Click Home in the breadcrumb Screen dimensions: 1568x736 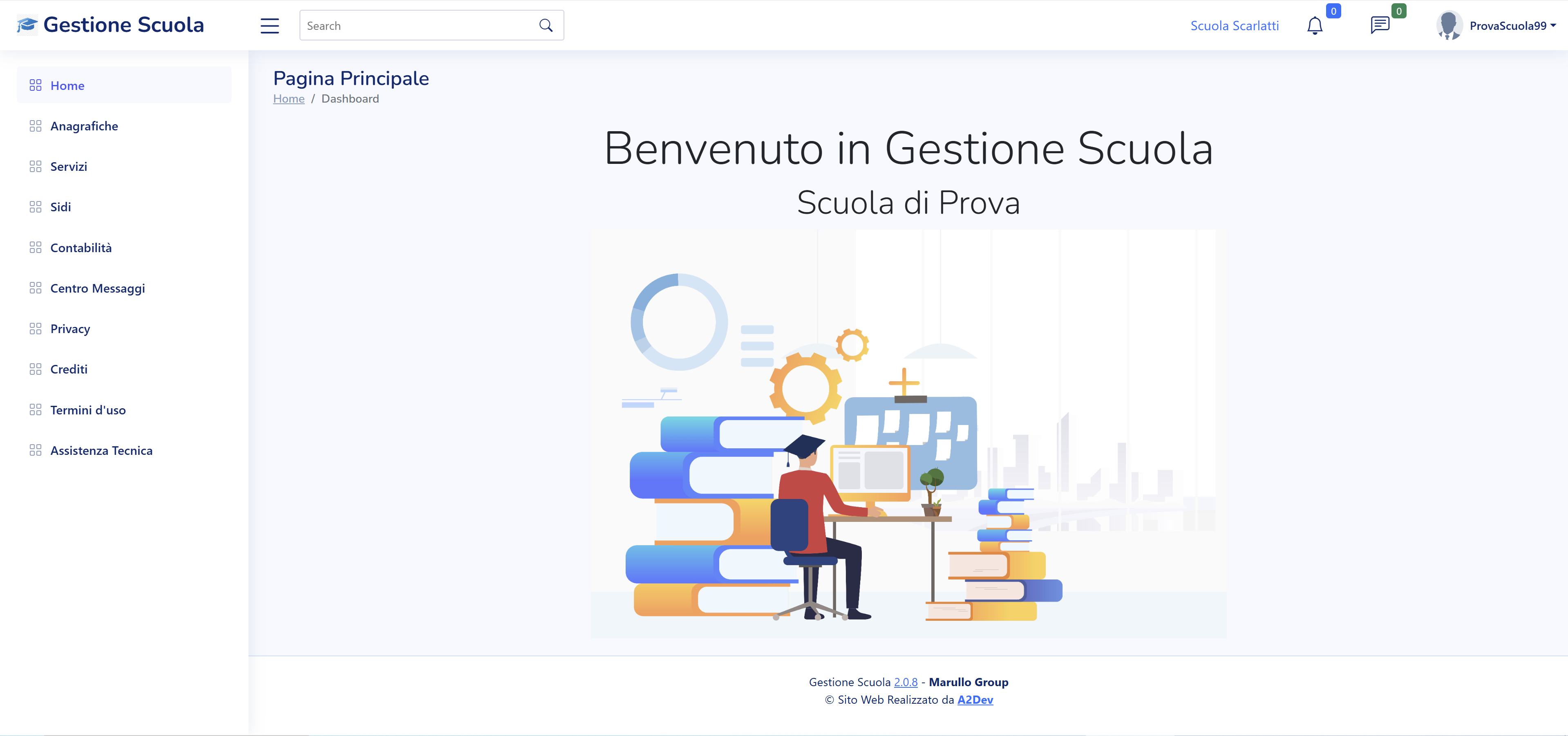(x=289, y=98)
